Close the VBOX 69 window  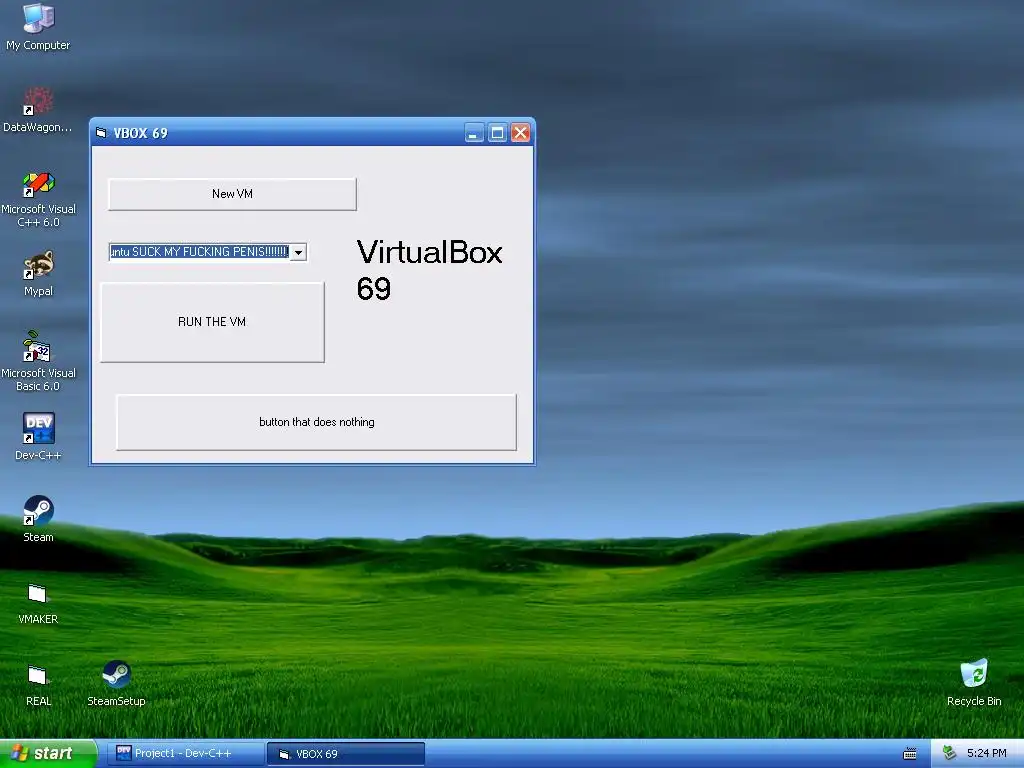point(520,133)
